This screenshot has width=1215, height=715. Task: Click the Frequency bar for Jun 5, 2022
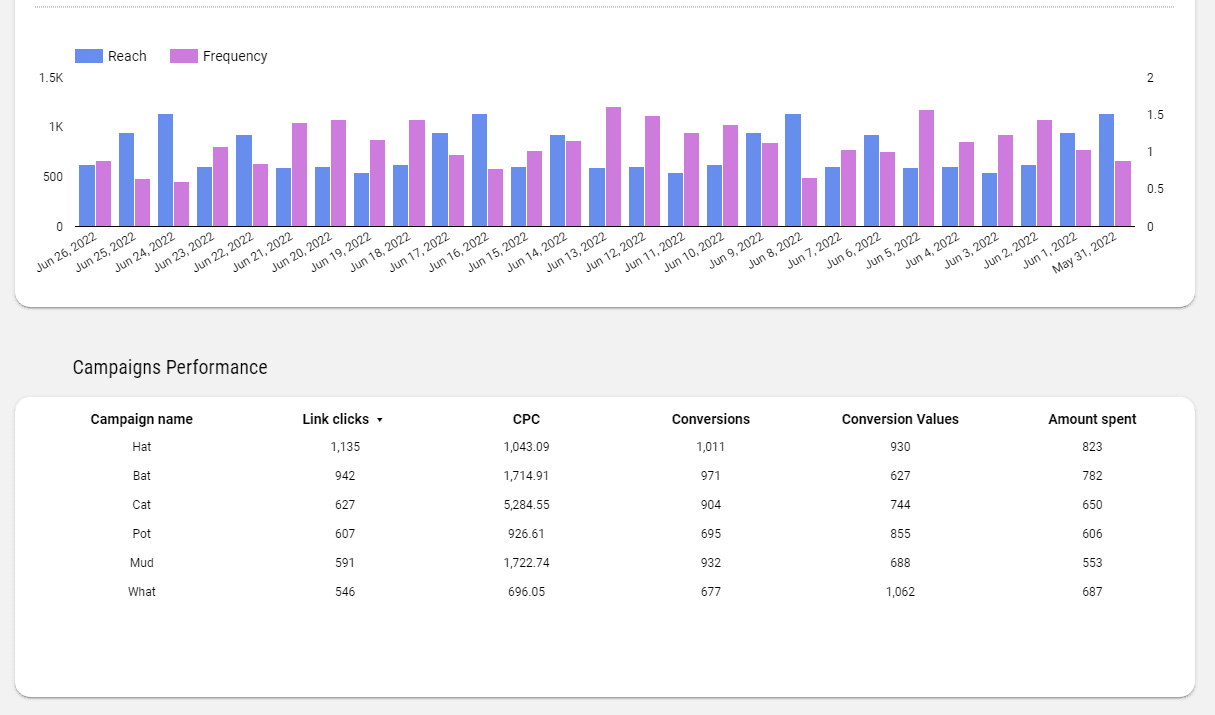click(926, 168)
